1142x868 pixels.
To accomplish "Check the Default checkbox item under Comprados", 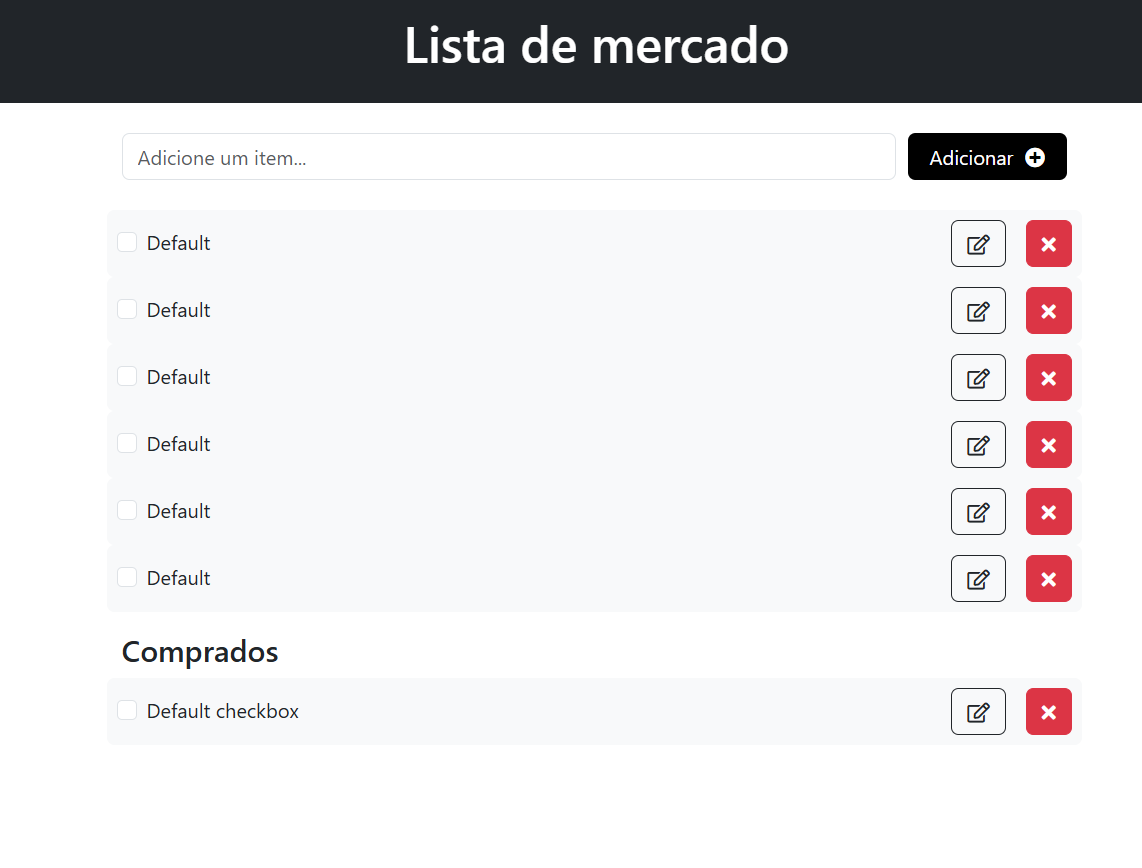I will click(x=127, y=709).
